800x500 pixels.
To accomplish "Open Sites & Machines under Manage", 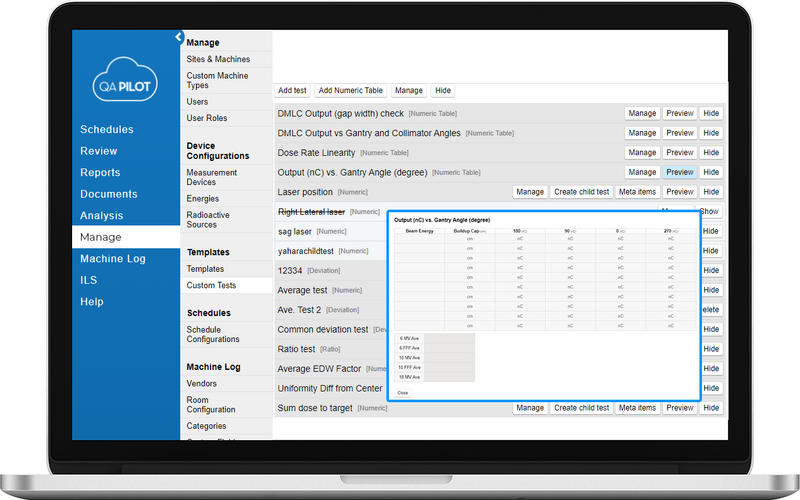I will coord(218,59).
